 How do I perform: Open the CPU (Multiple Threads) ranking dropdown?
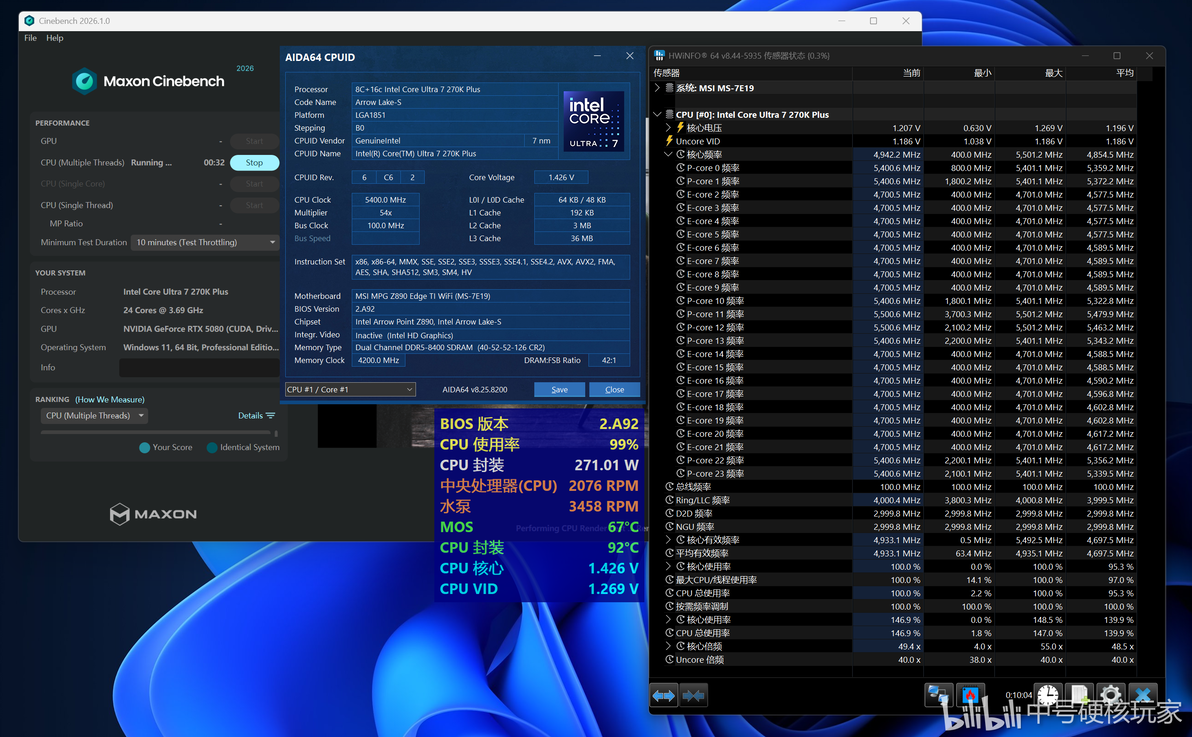tap(94, 415)
